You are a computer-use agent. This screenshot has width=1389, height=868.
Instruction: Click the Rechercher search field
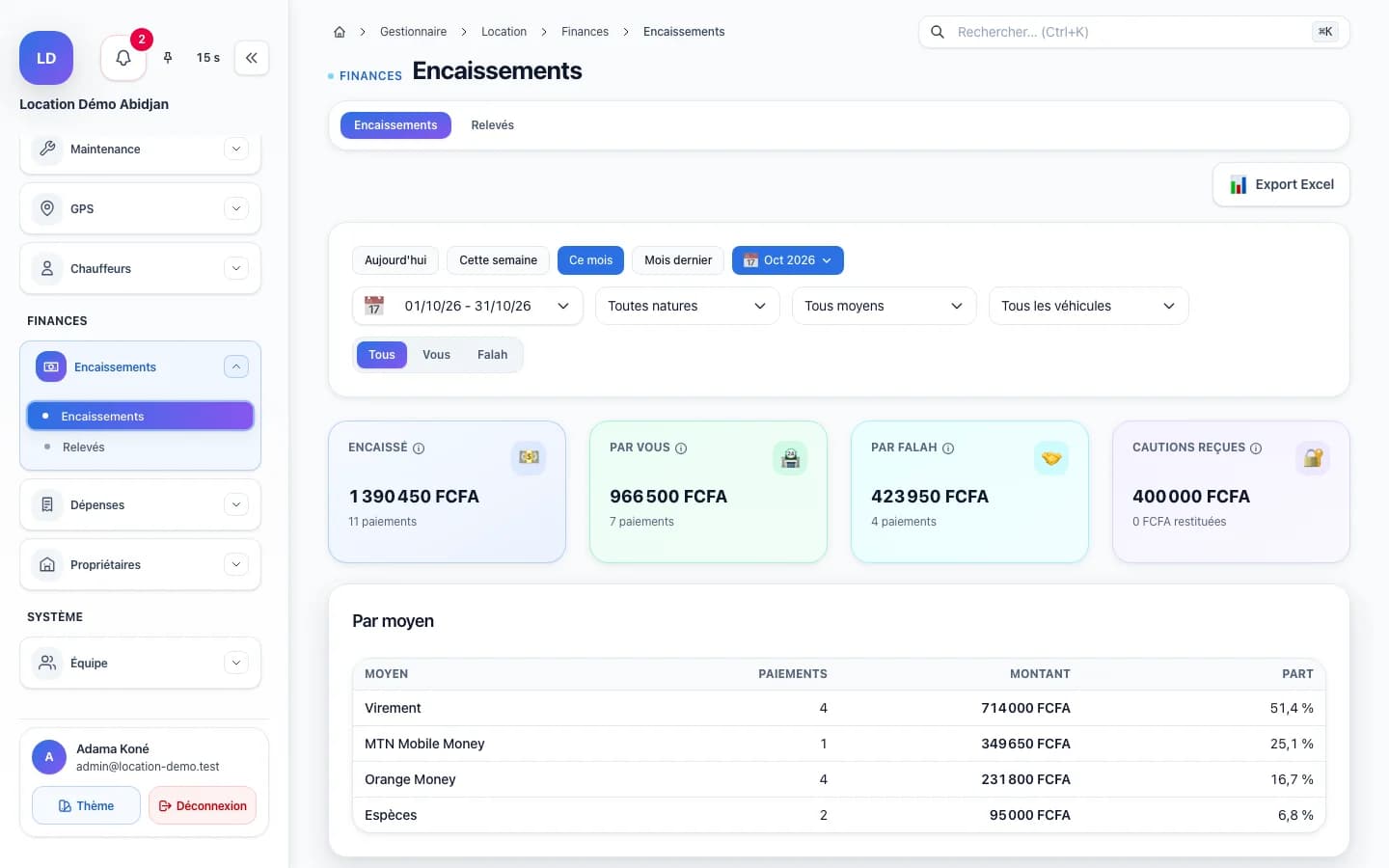pyautogui.click(x=1134, y=32)
